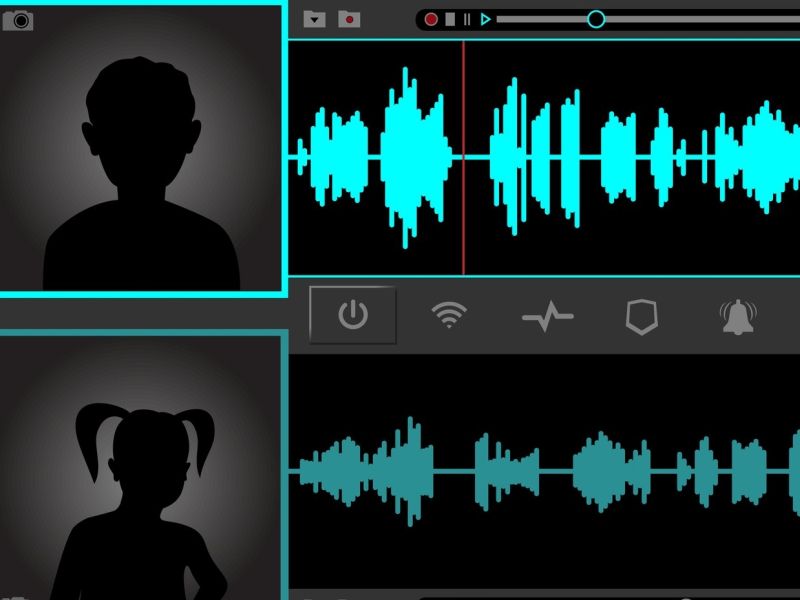Click the teal lower audio waveform
The height and width of the screenshot is (600, 800).
[x=600, y=470]
